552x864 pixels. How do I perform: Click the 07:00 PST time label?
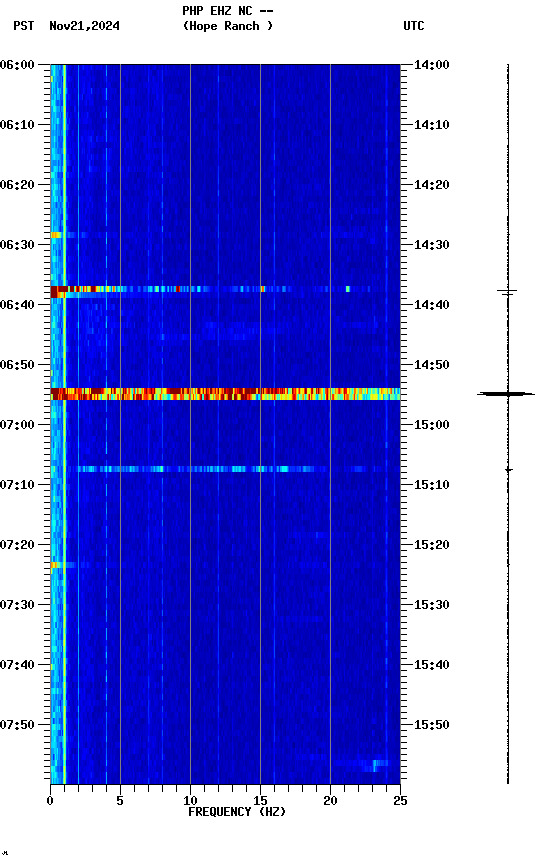pyautogui.click(x=17, y=425)
